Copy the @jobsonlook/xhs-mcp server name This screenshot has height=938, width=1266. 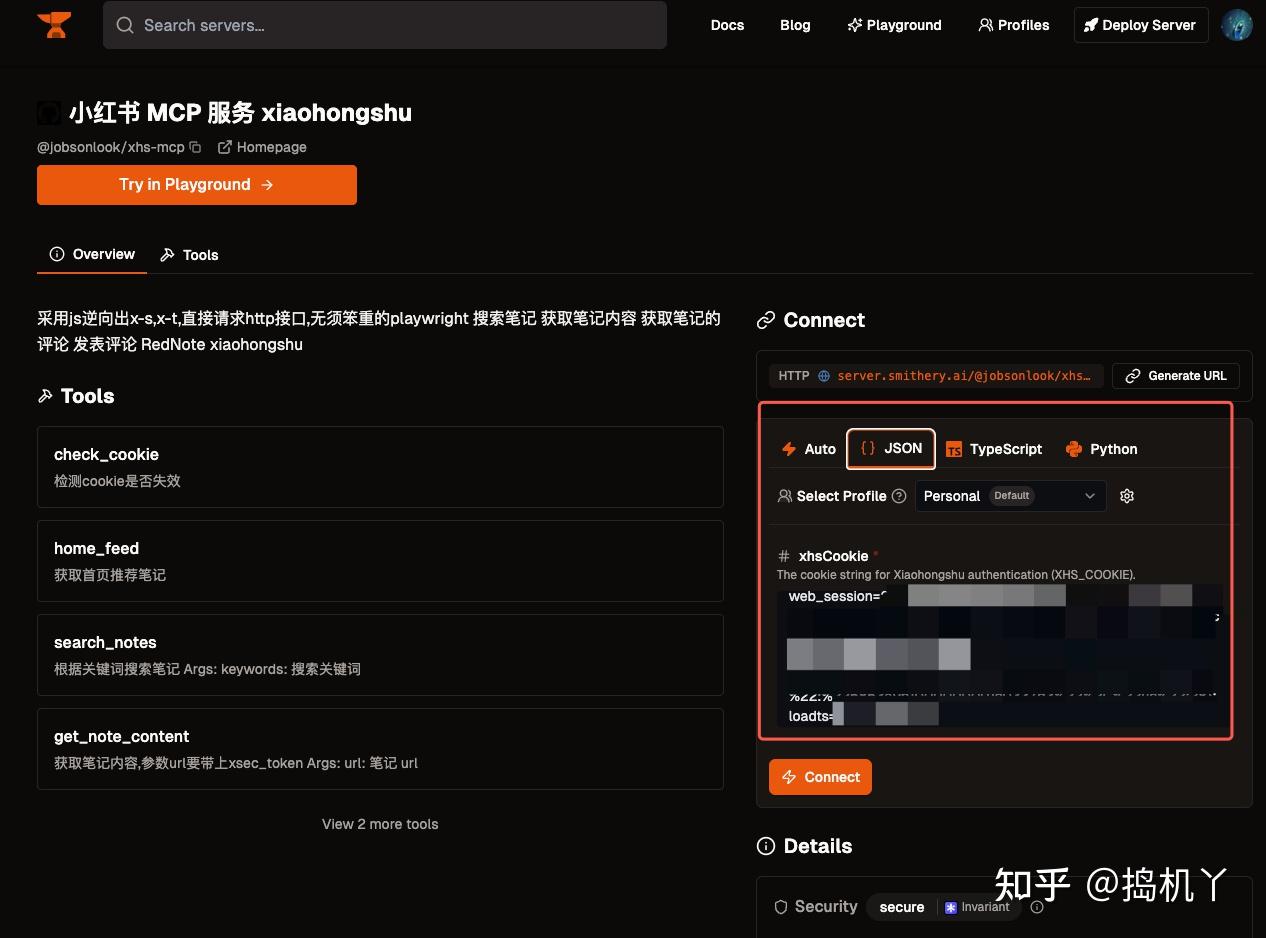[195, 147]
